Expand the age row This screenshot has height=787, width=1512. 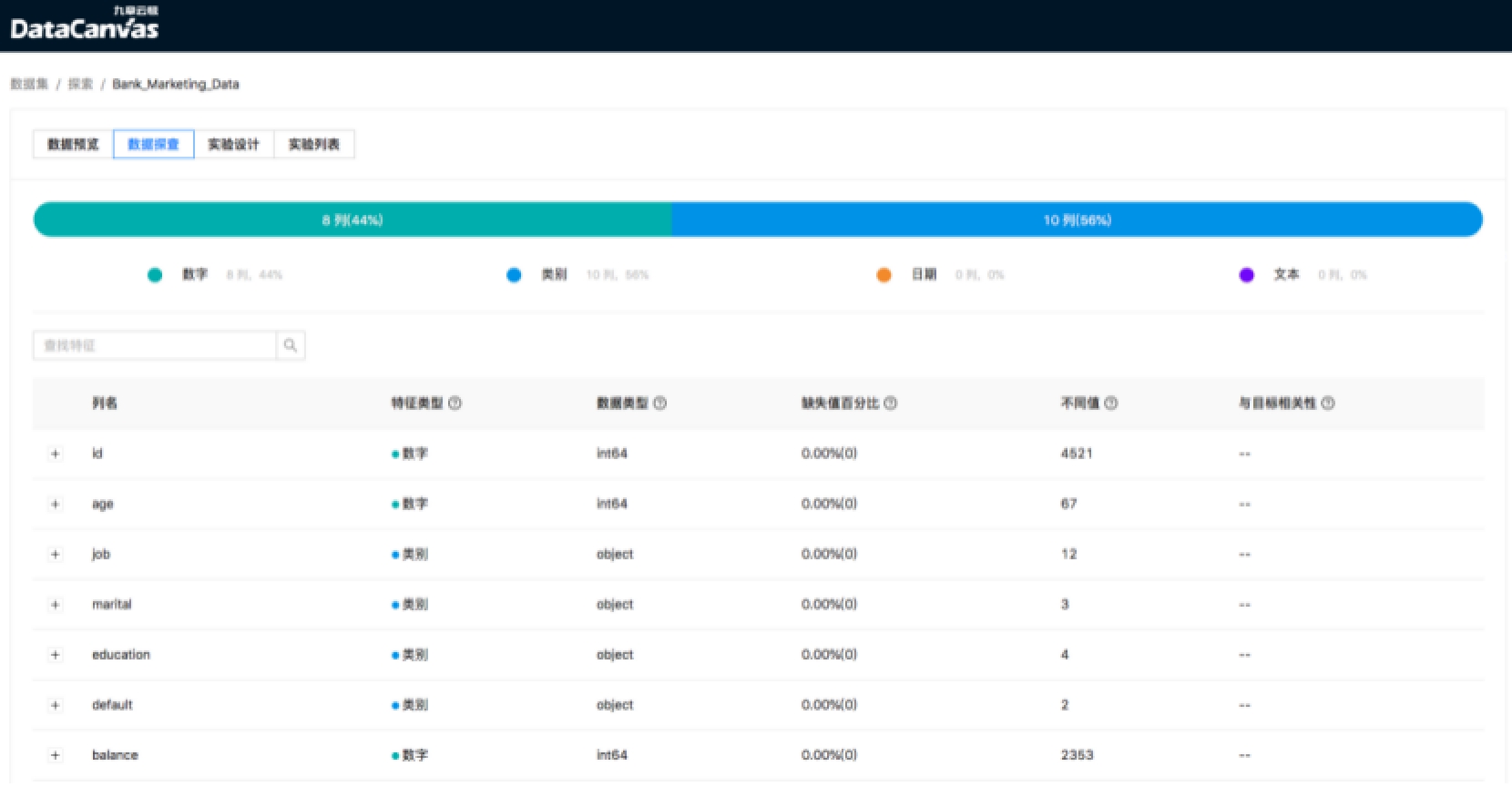coord(55,504)
